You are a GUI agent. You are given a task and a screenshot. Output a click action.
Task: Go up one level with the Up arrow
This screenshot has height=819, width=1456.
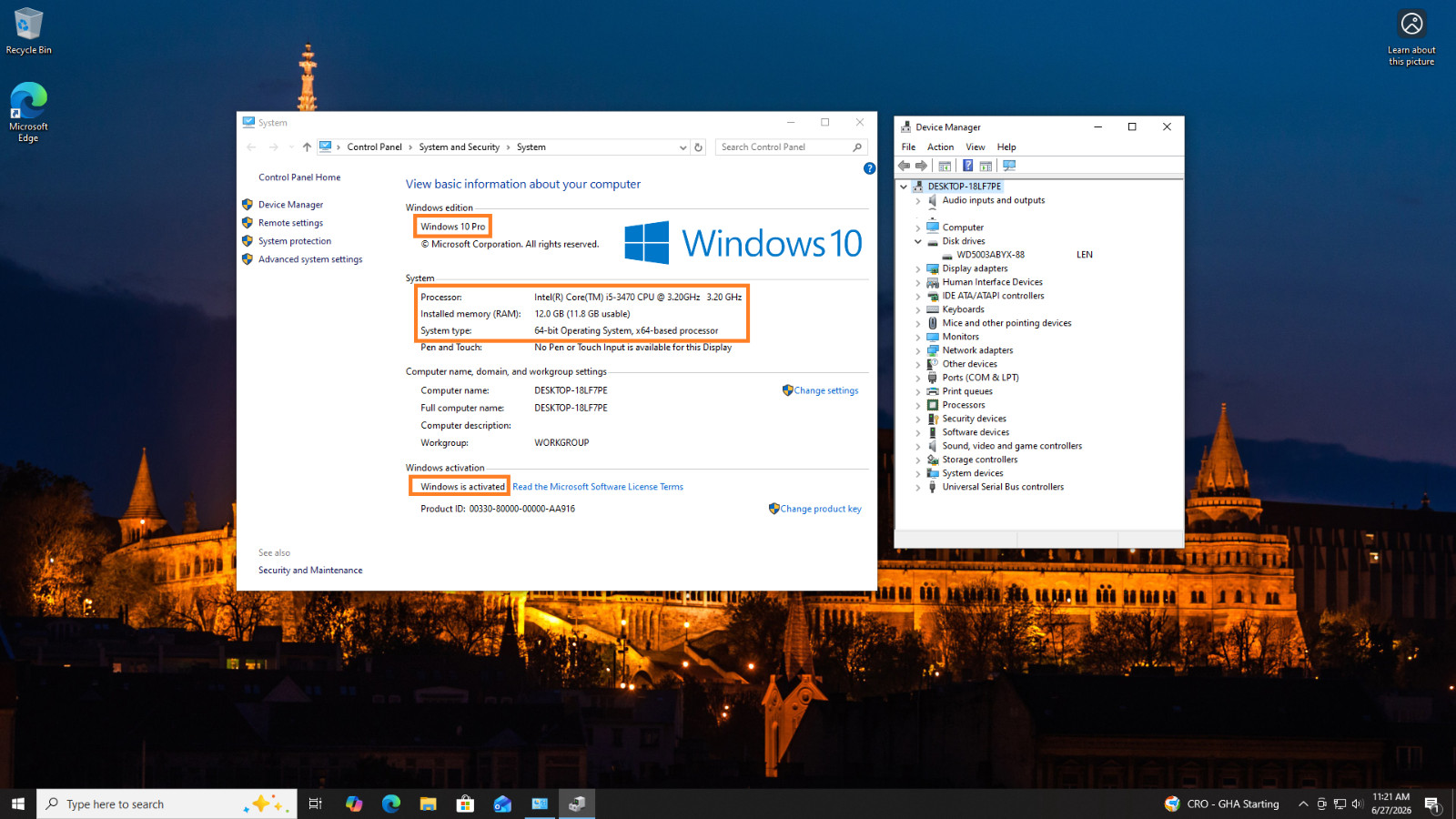pyautogui.click(x=307, y=147)
